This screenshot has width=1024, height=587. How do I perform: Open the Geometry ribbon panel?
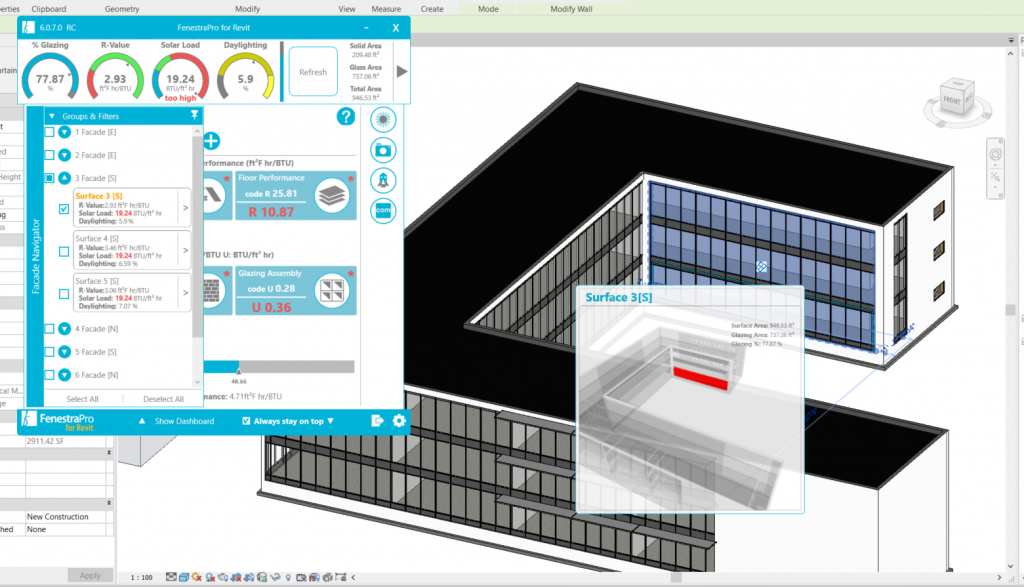122,9
